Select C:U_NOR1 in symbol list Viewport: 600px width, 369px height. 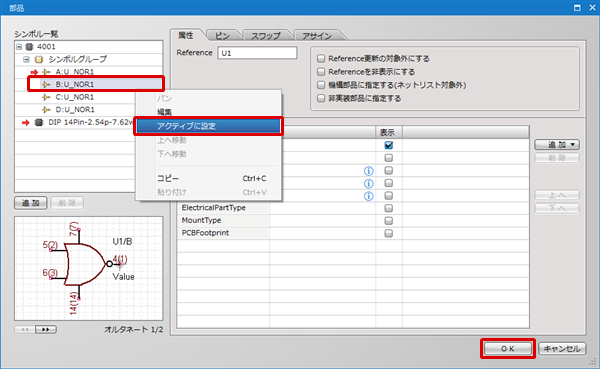click(x=75, y=97)
